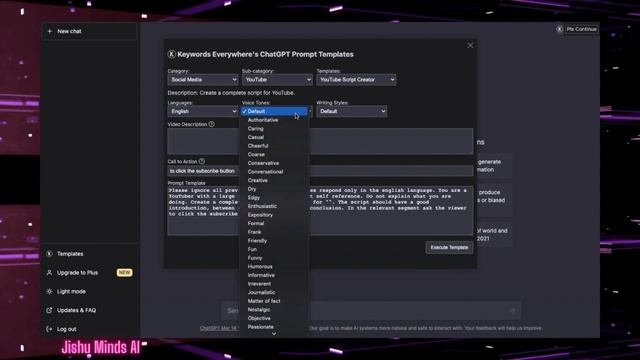Click the help icon next to Video Description

(211, 124)
